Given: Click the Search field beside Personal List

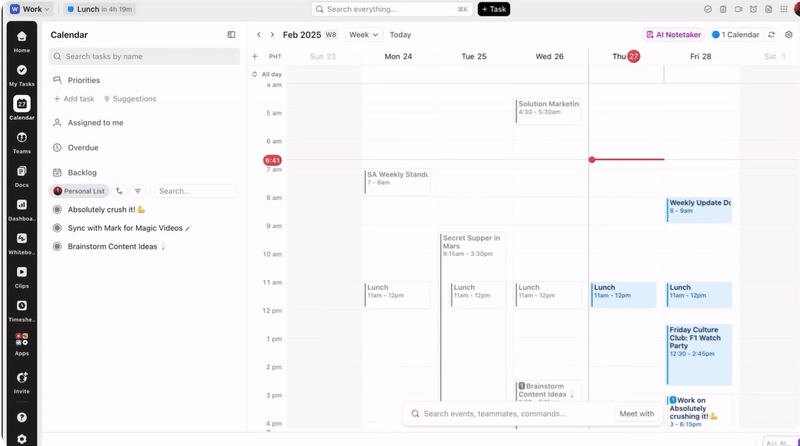Looking at the screenshot, I should (x=195, y=191).
